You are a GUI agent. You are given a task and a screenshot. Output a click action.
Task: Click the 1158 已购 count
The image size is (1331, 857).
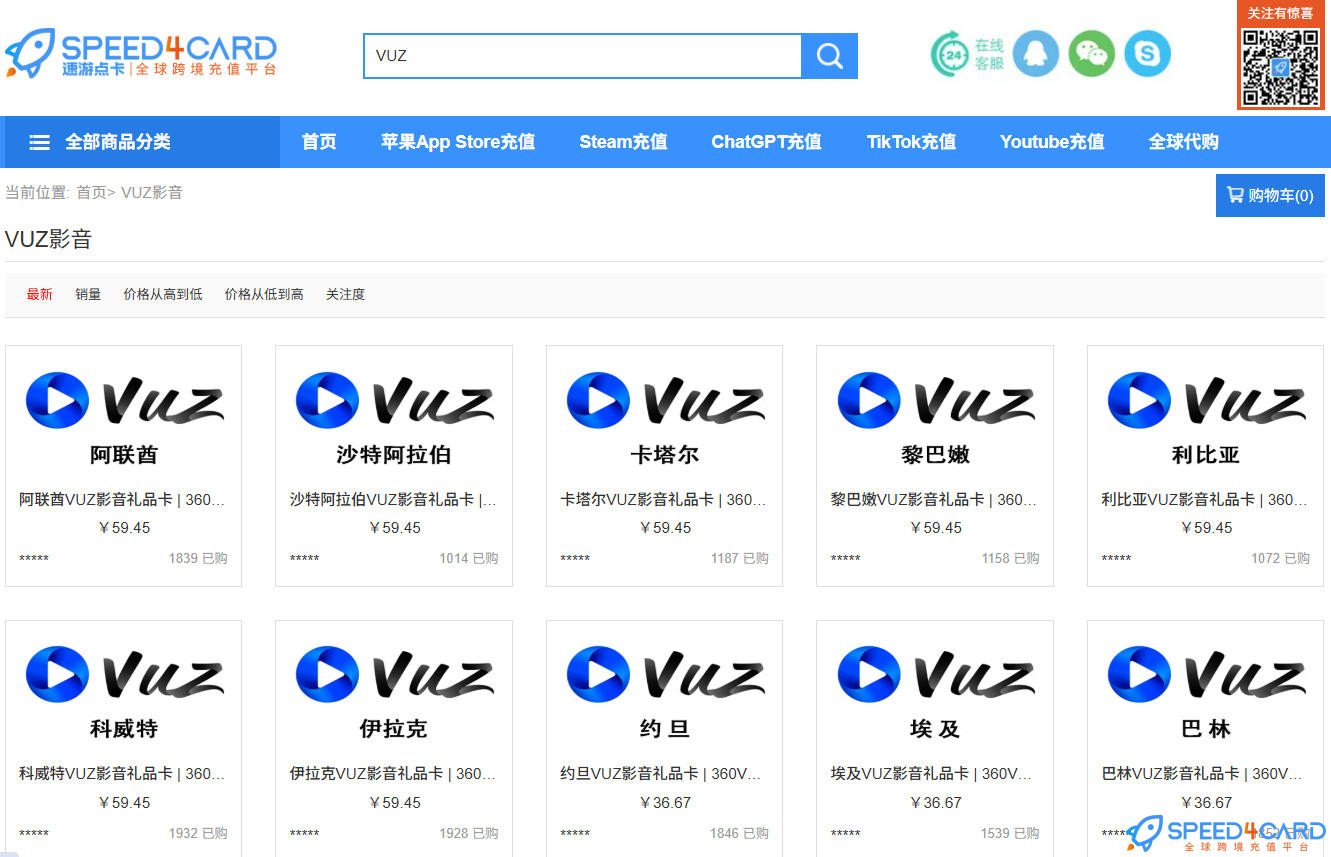[x=1010, y=558]
